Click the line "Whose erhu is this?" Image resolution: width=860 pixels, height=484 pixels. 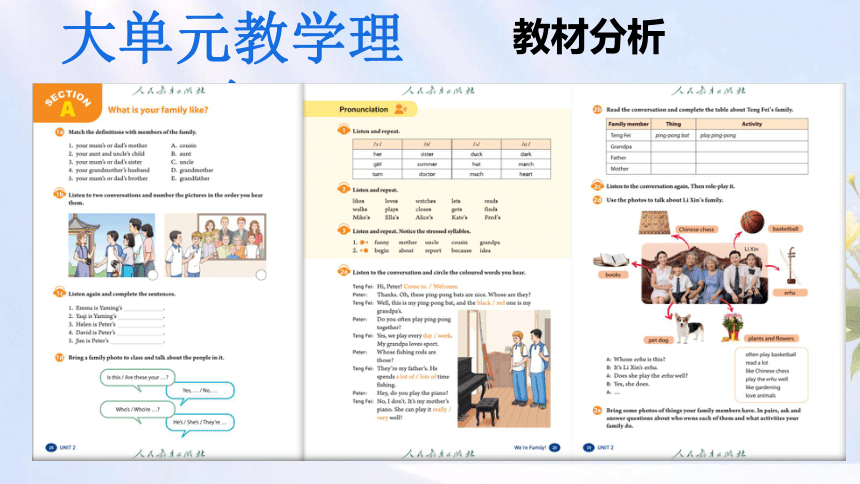pyautogui.click(x=639, y=359)
